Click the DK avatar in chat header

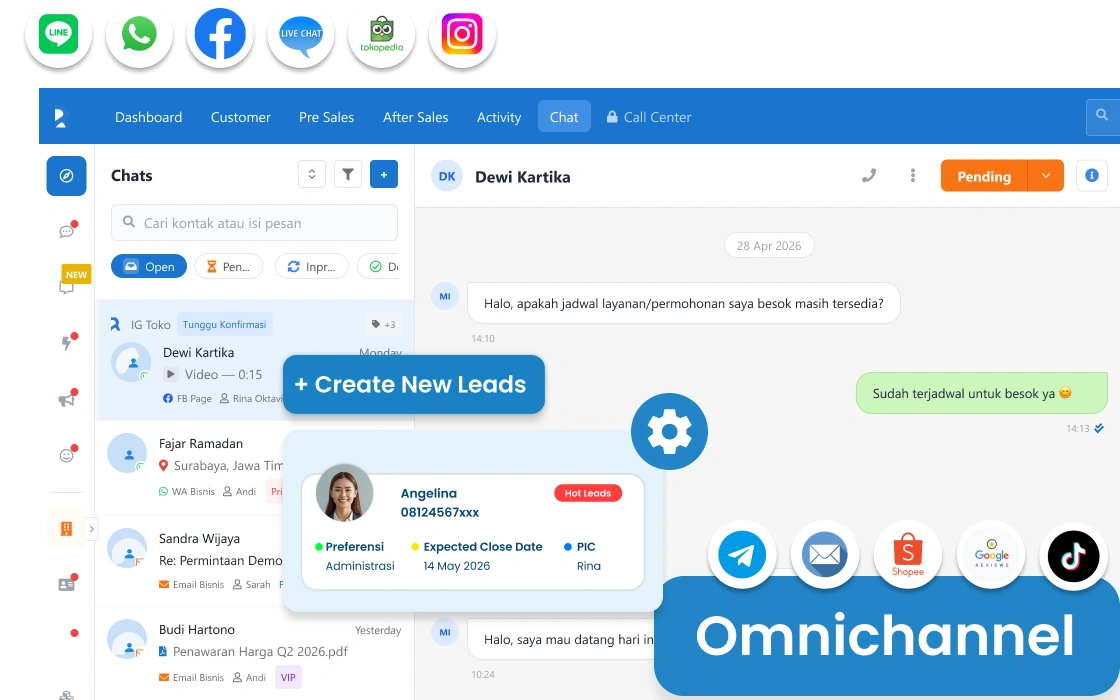tap(447, 176)
